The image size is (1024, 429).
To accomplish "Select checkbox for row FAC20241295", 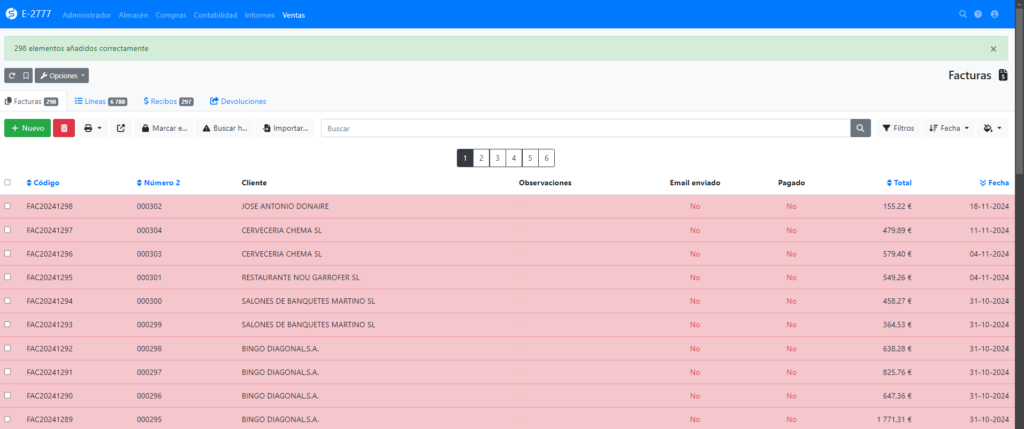I will 8,277.
